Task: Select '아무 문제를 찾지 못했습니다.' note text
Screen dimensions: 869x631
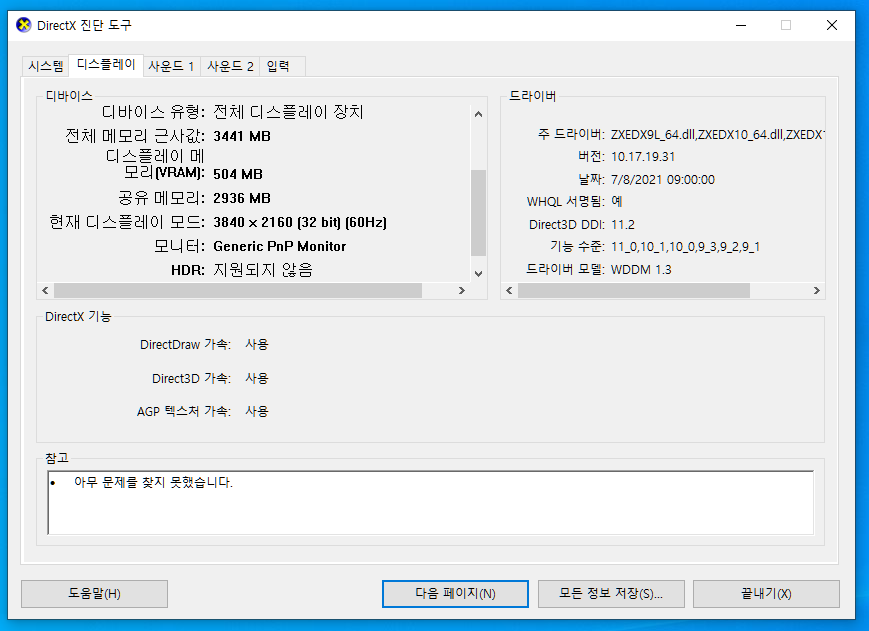Action: coord(154,483)
